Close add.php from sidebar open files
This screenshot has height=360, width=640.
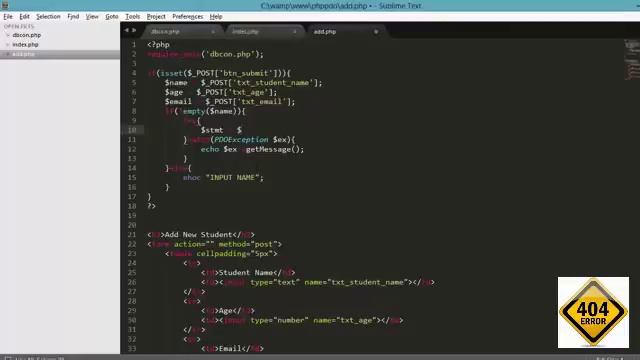[7, 54]
